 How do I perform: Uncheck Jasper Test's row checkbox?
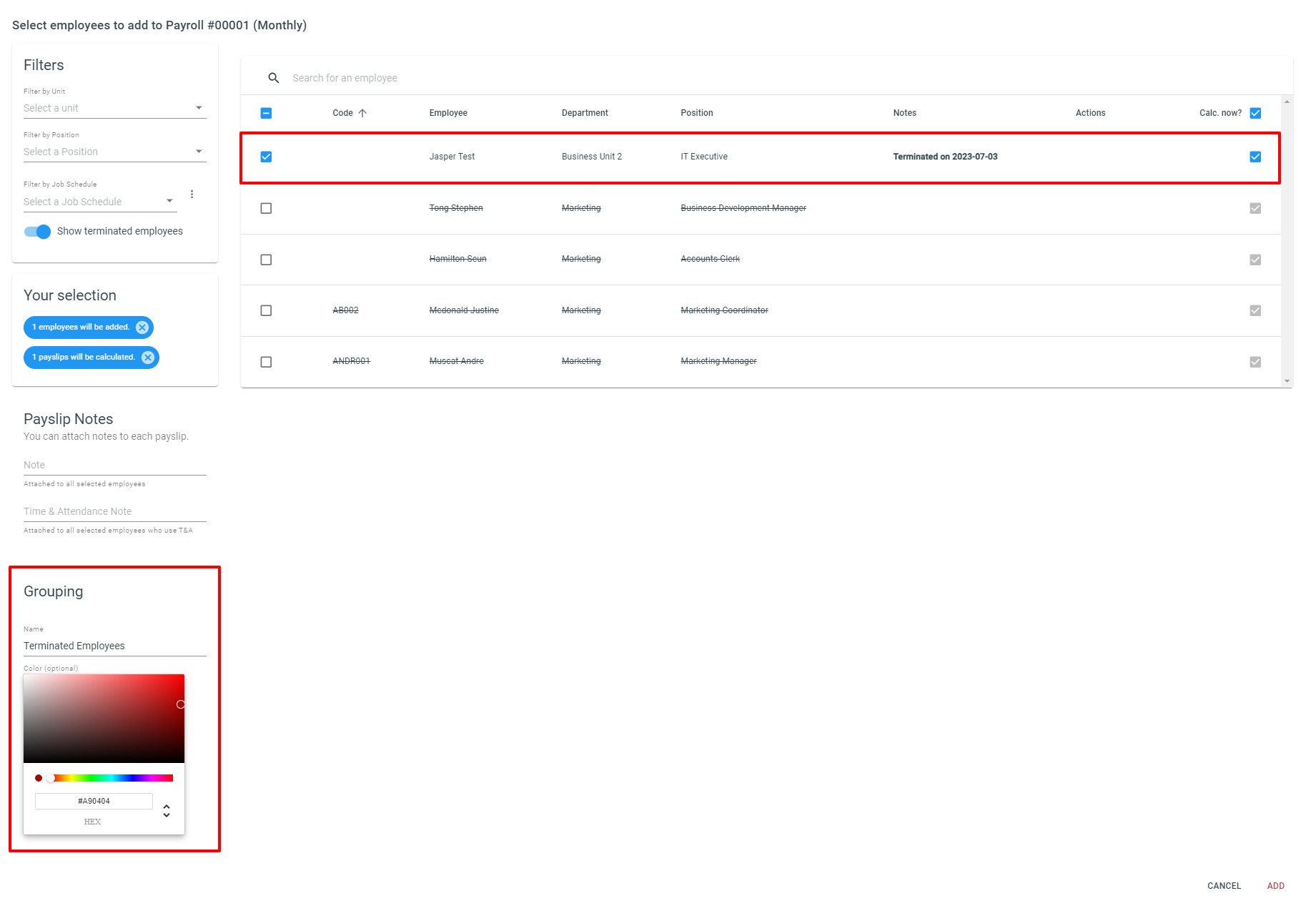coord(266,157)
